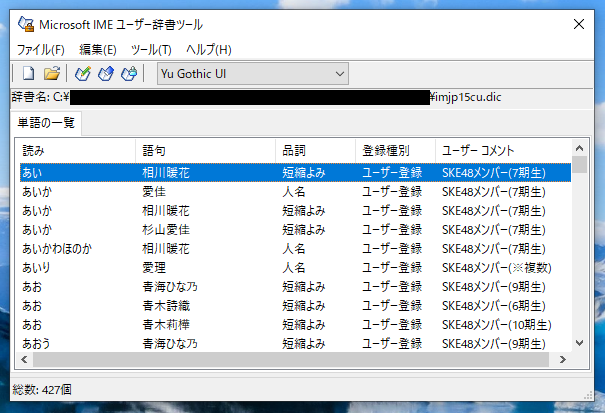This screenshot has height=413, width=605.
Task: Open the Yu Gothic UI font dropdown
Action: pos(253,73)
